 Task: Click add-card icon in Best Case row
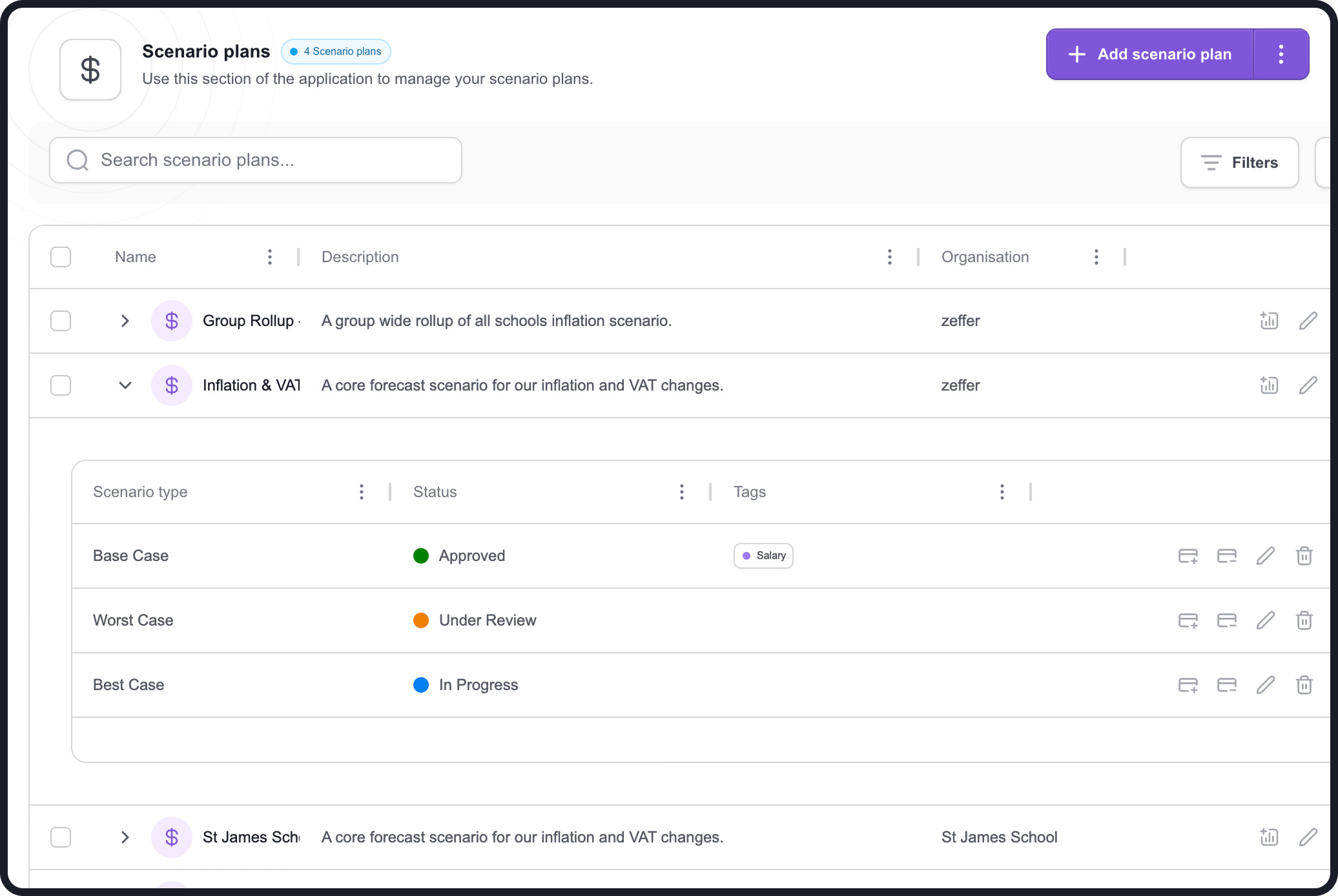1188,685
